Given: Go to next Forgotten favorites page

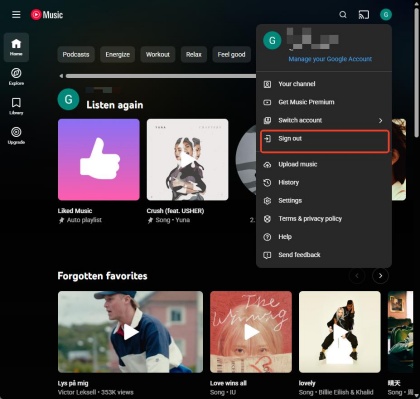Looking at the screenshot, I should coord(380,276).
